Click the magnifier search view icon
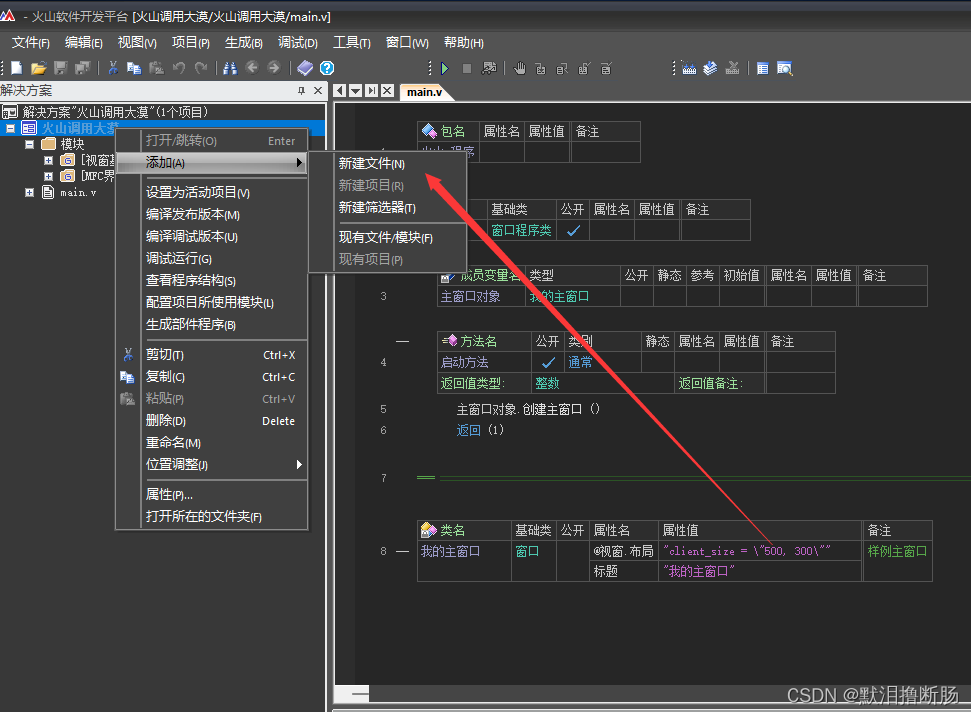This screenshot has height=712, width=971. pyautogui.click(x=785, y=68)
